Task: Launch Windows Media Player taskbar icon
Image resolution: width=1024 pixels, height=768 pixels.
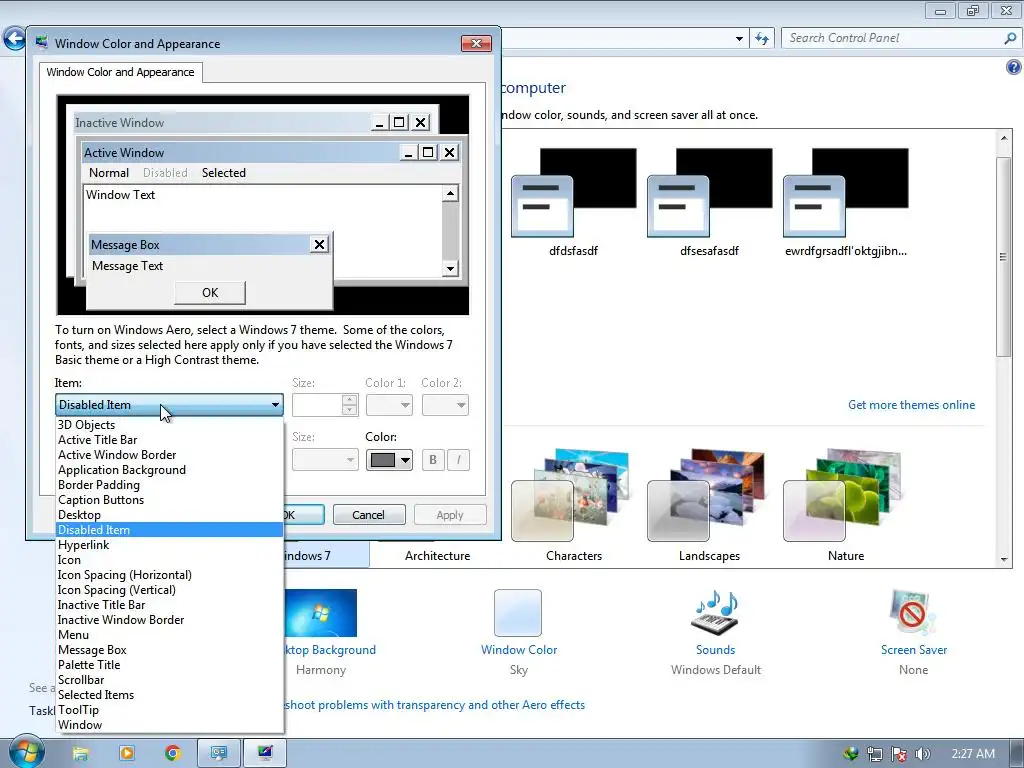Action: tap(127, 754)
